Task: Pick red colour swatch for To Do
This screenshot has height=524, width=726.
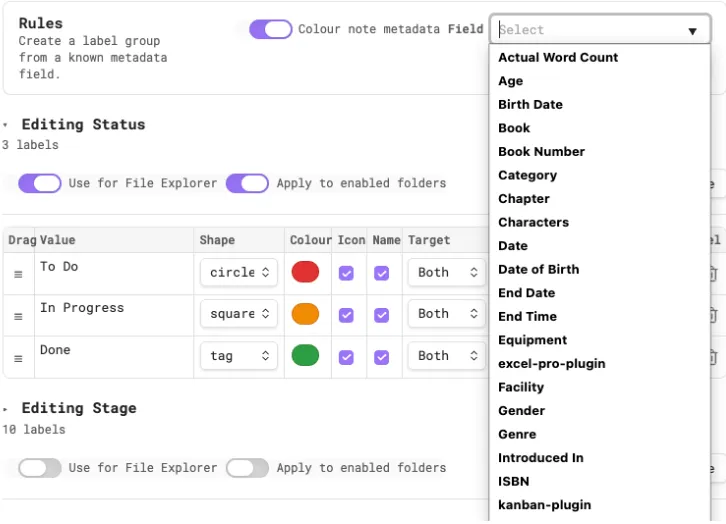Action: tap(305, 272)
